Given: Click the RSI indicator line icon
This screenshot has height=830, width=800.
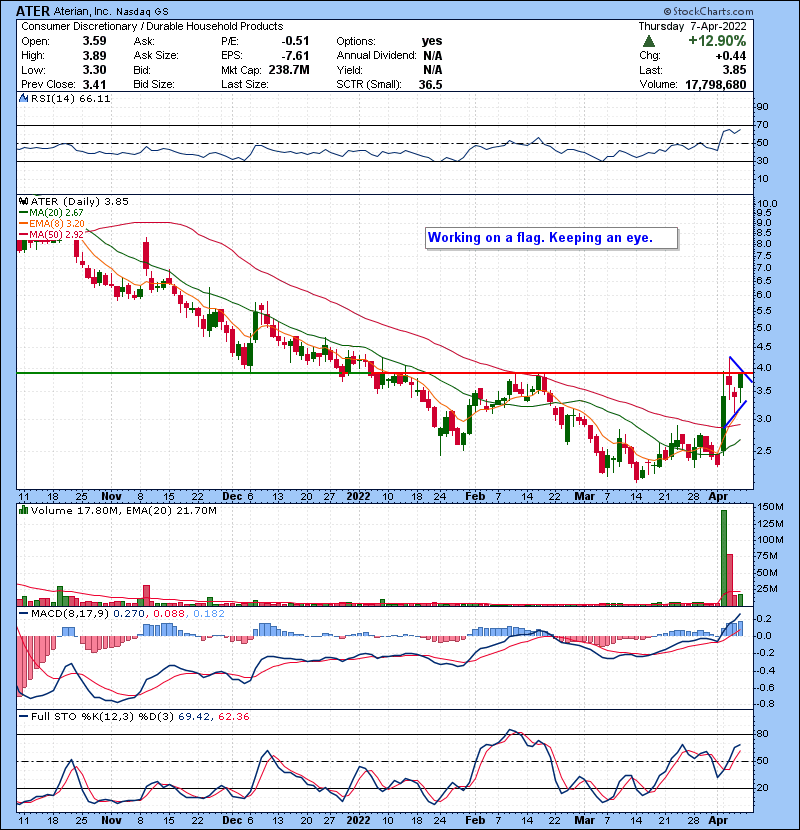Looking at the screenshot, I should coord(23,98).
